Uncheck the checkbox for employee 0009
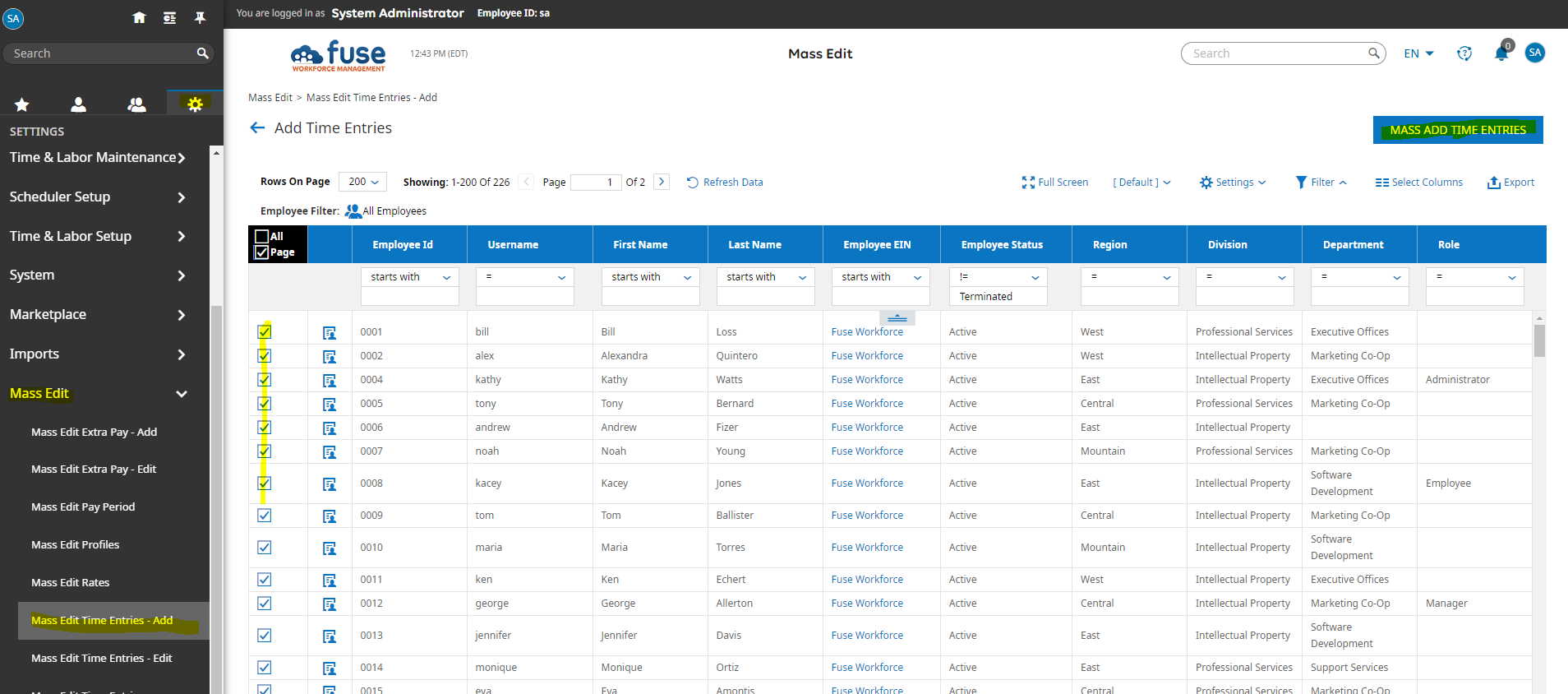Screen dimensions: 1568x694 [x=265, y=516]
